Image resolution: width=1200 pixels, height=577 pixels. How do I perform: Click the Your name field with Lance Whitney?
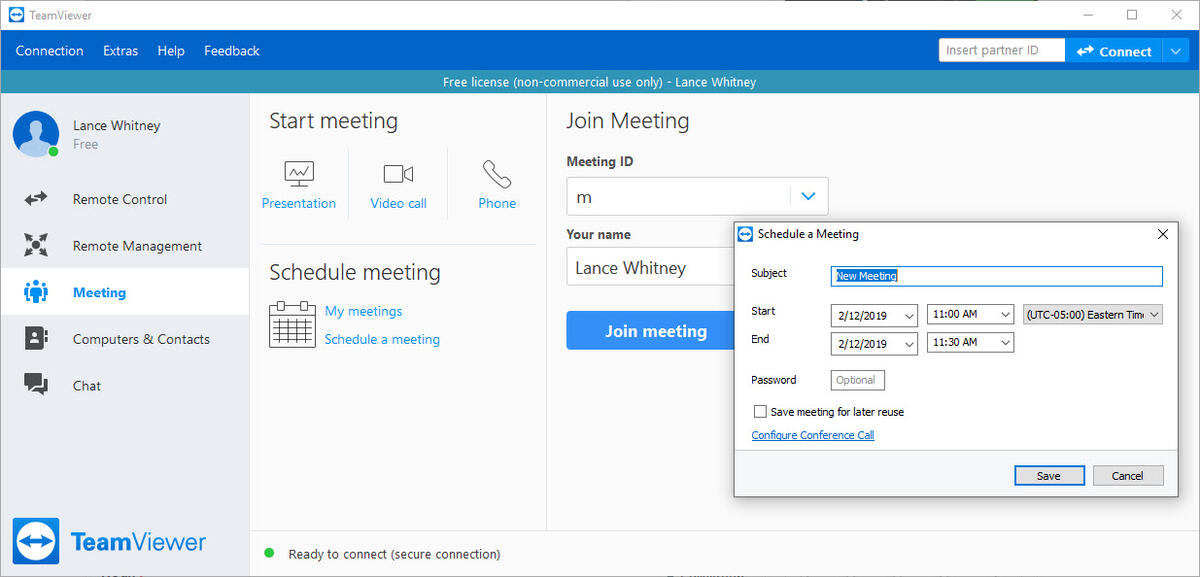pyautogui.click(x=651, y=268)
